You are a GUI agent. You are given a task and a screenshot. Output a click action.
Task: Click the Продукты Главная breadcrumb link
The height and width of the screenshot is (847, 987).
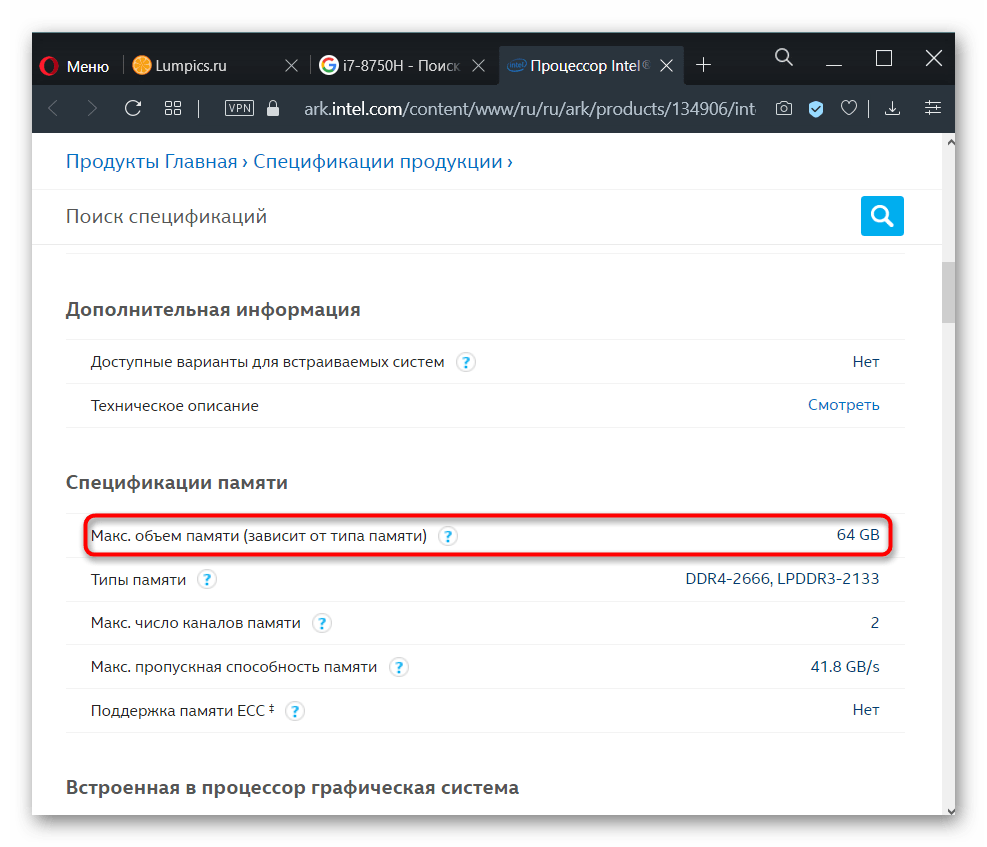click(151, 161)
